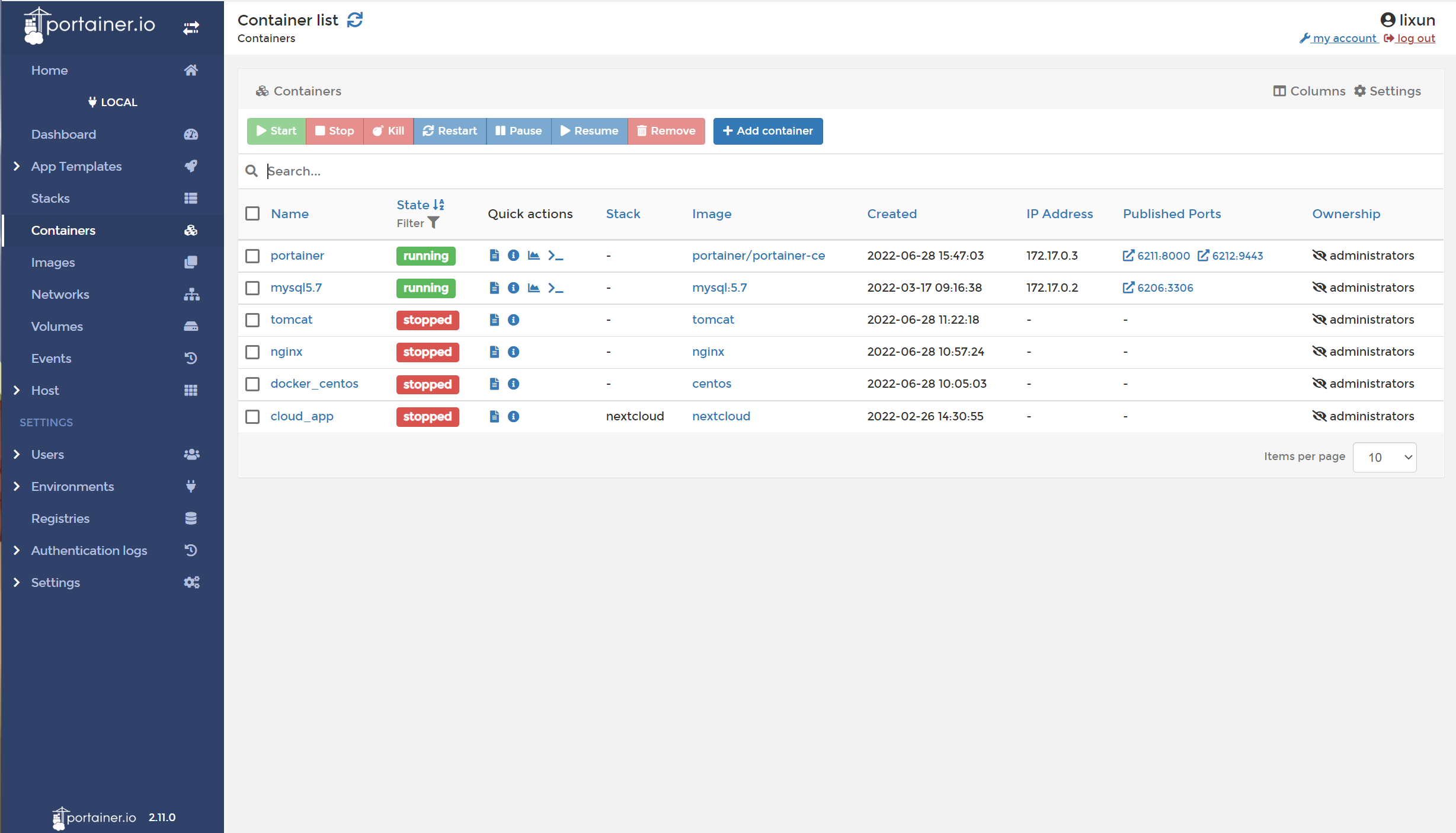Open the my account link

(x=1338, y=39)
